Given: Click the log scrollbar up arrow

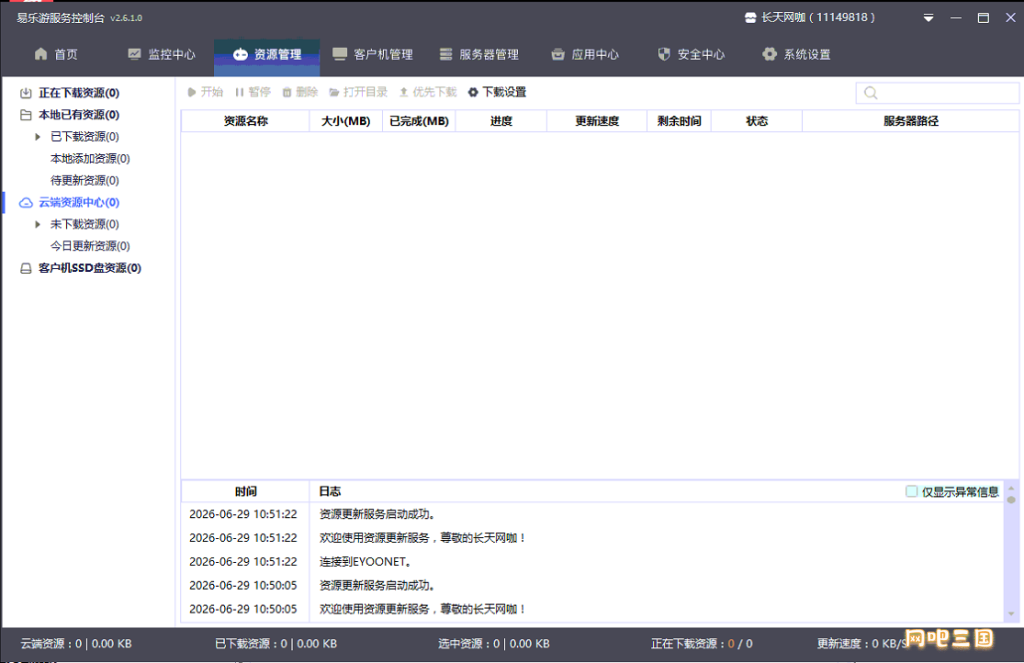Looking at the screenshot, I should tap(1012, 487).
